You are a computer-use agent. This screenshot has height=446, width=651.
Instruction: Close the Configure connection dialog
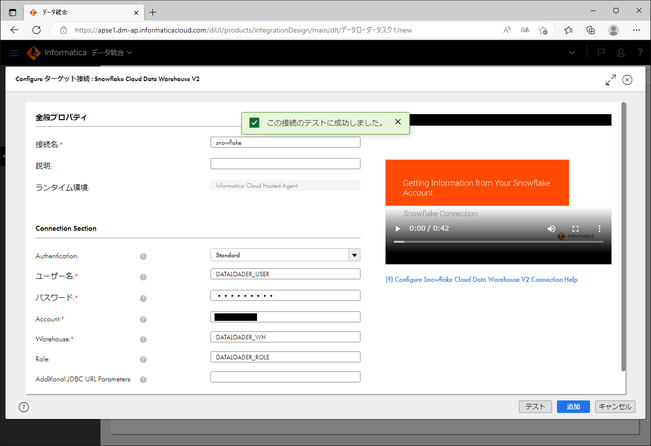tap(627, 80)
